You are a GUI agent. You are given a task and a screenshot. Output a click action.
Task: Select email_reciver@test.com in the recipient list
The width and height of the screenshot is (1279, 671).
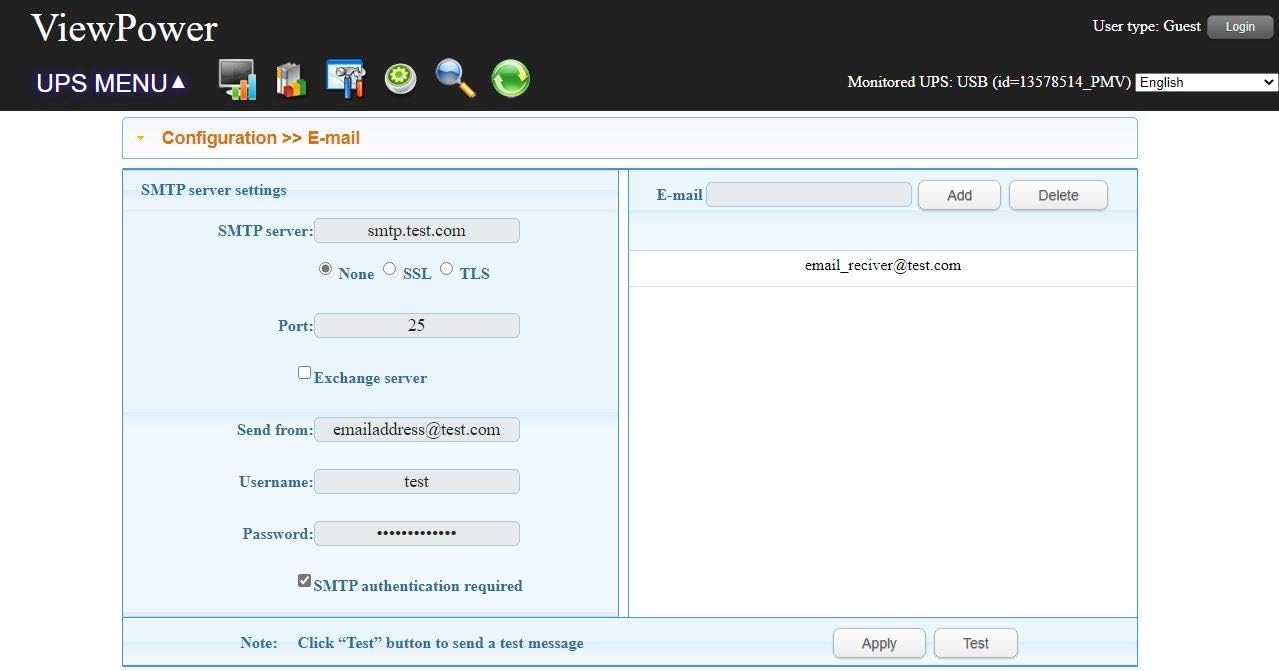click(x=883, y=266)
